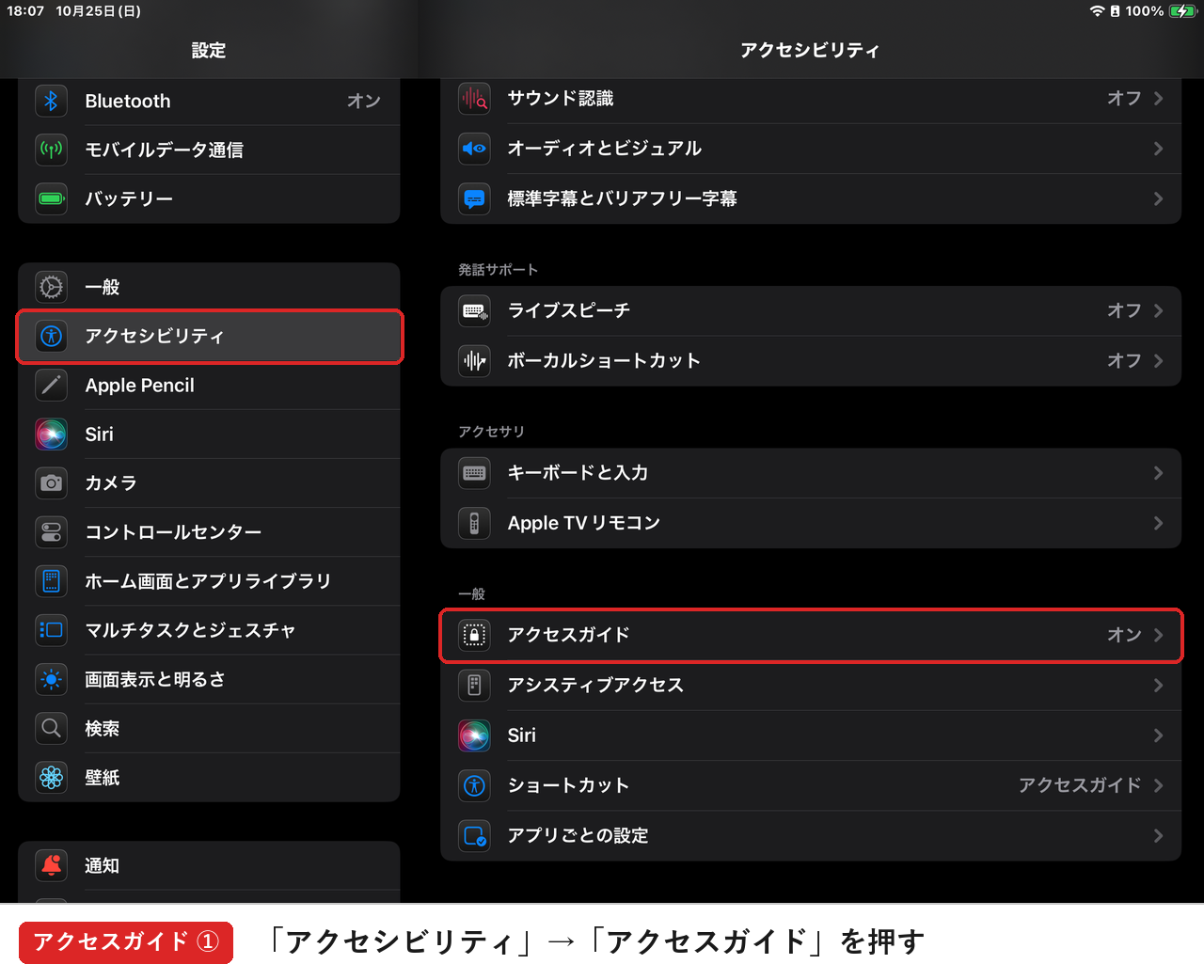
Task: Tap the camera (カメラ) icon
Action: pyautogui.click(x=52, y=482)
